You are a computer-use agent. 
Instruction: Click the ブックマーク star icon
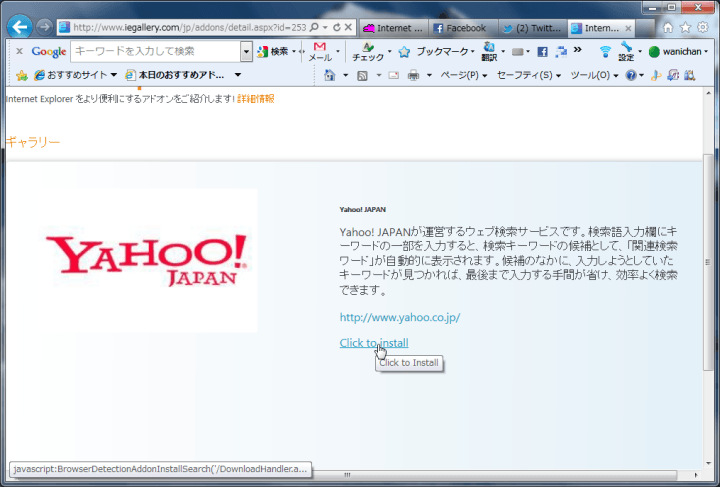pos(404,51)
